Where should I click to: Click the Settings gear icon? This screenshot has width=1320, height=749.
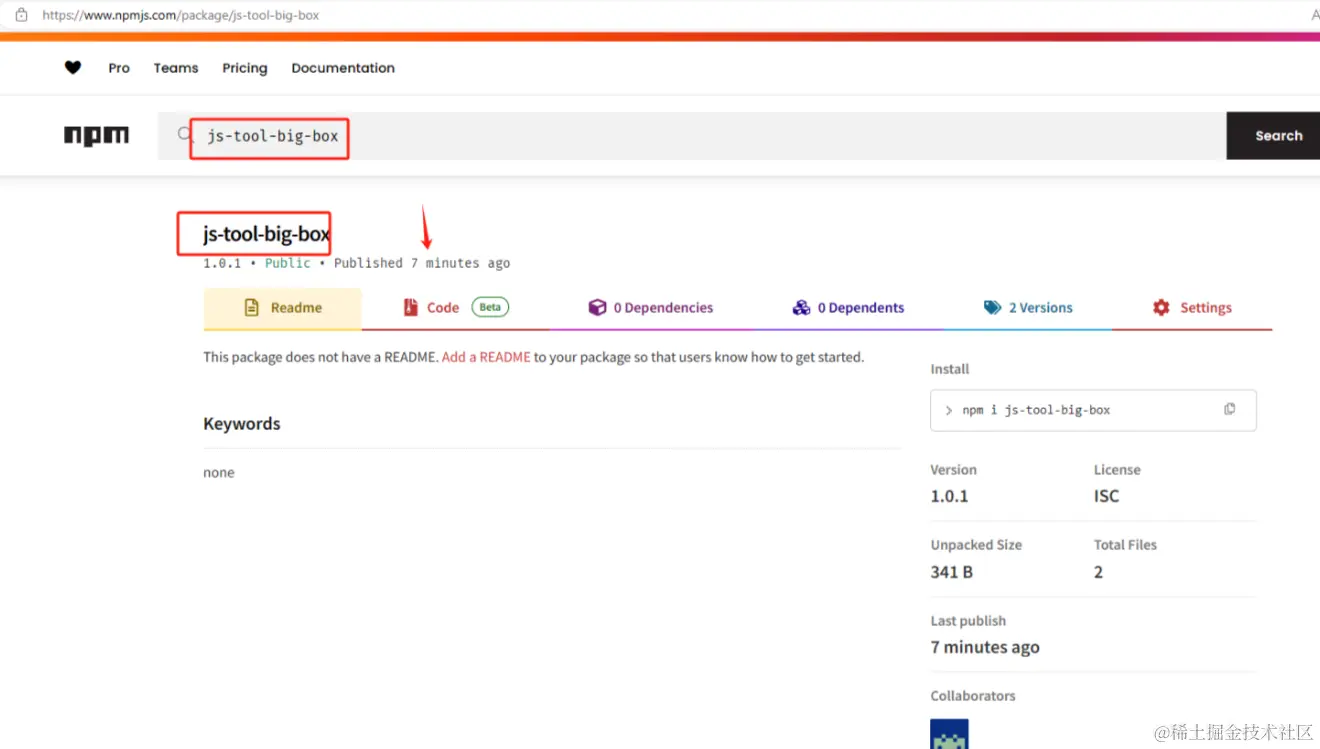tap(1161, 308)
